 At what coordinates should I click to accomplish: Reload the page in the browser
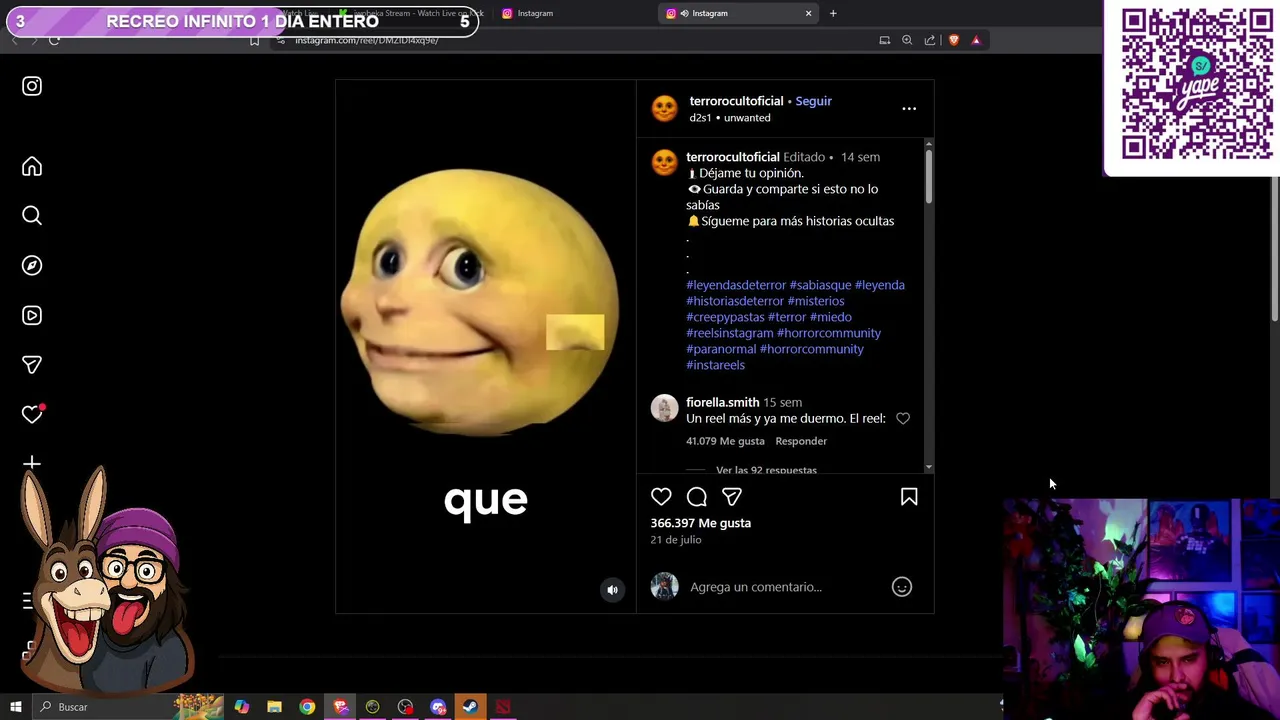(x=54, y=40)
